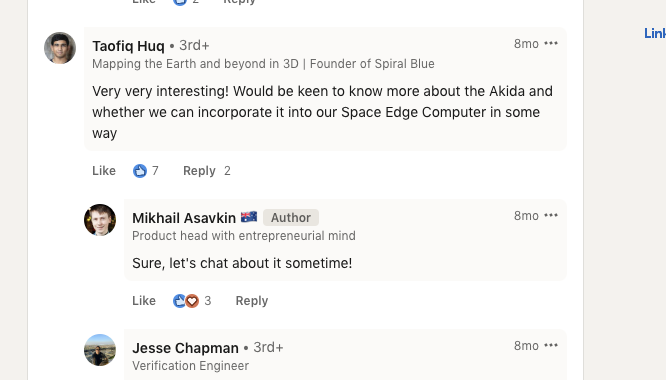Open options menu on Mikhail Asavkin's reply
The image size is (666, 380).
click(x=551, y=216)
